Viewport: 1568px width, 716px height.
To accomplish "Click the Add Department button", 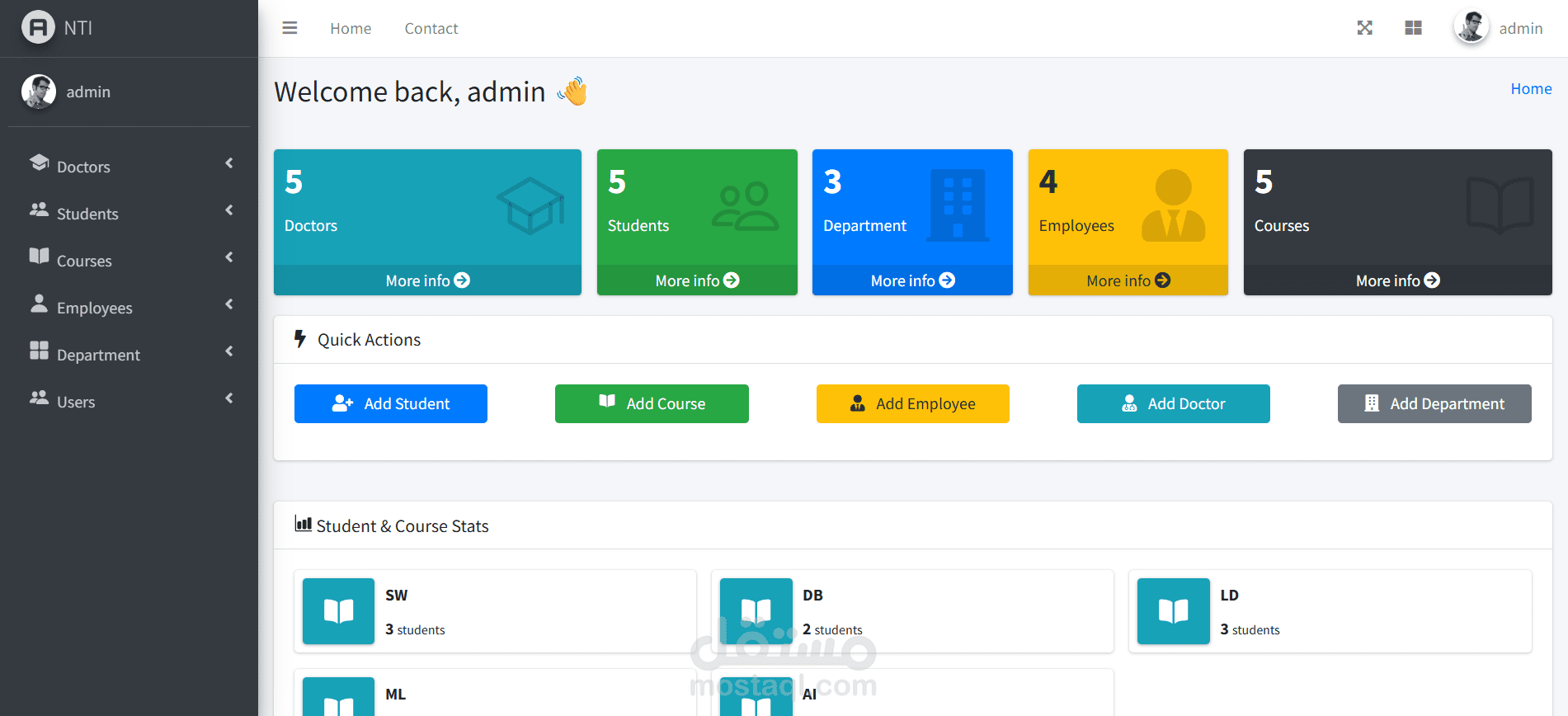I will click(x=1434, y=403).
